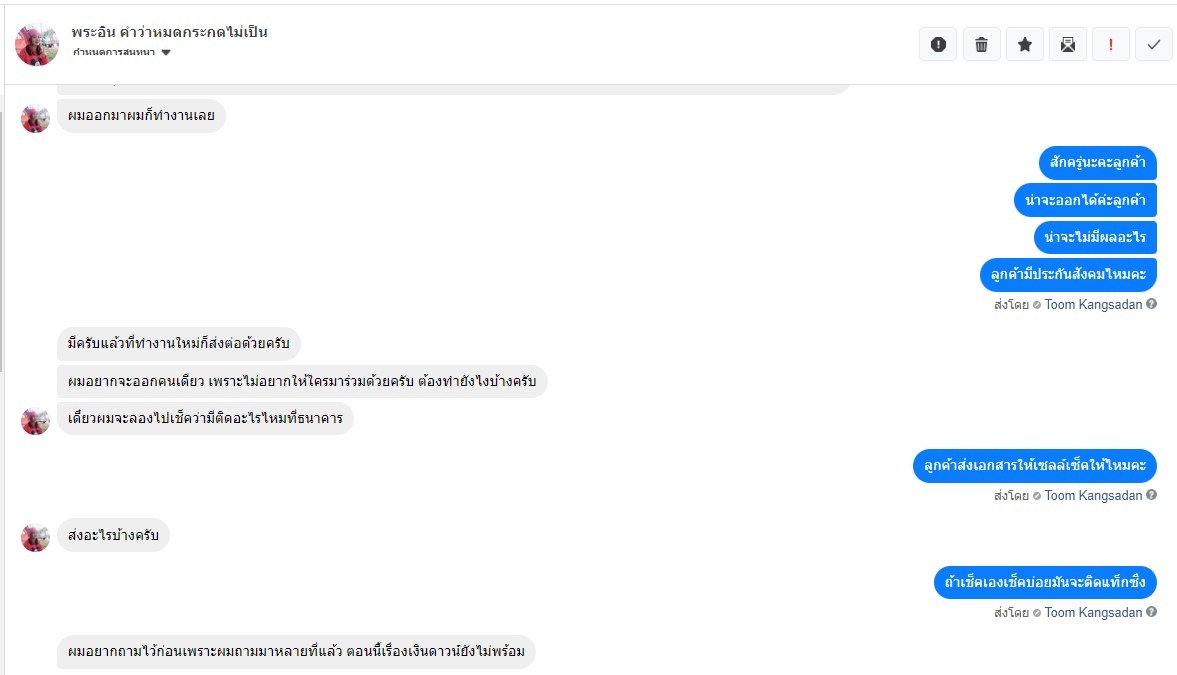The width and height of the screenshot is (1177, 675).
Task: Open the customer's profile picture in header
Action: tap(37, 44)
